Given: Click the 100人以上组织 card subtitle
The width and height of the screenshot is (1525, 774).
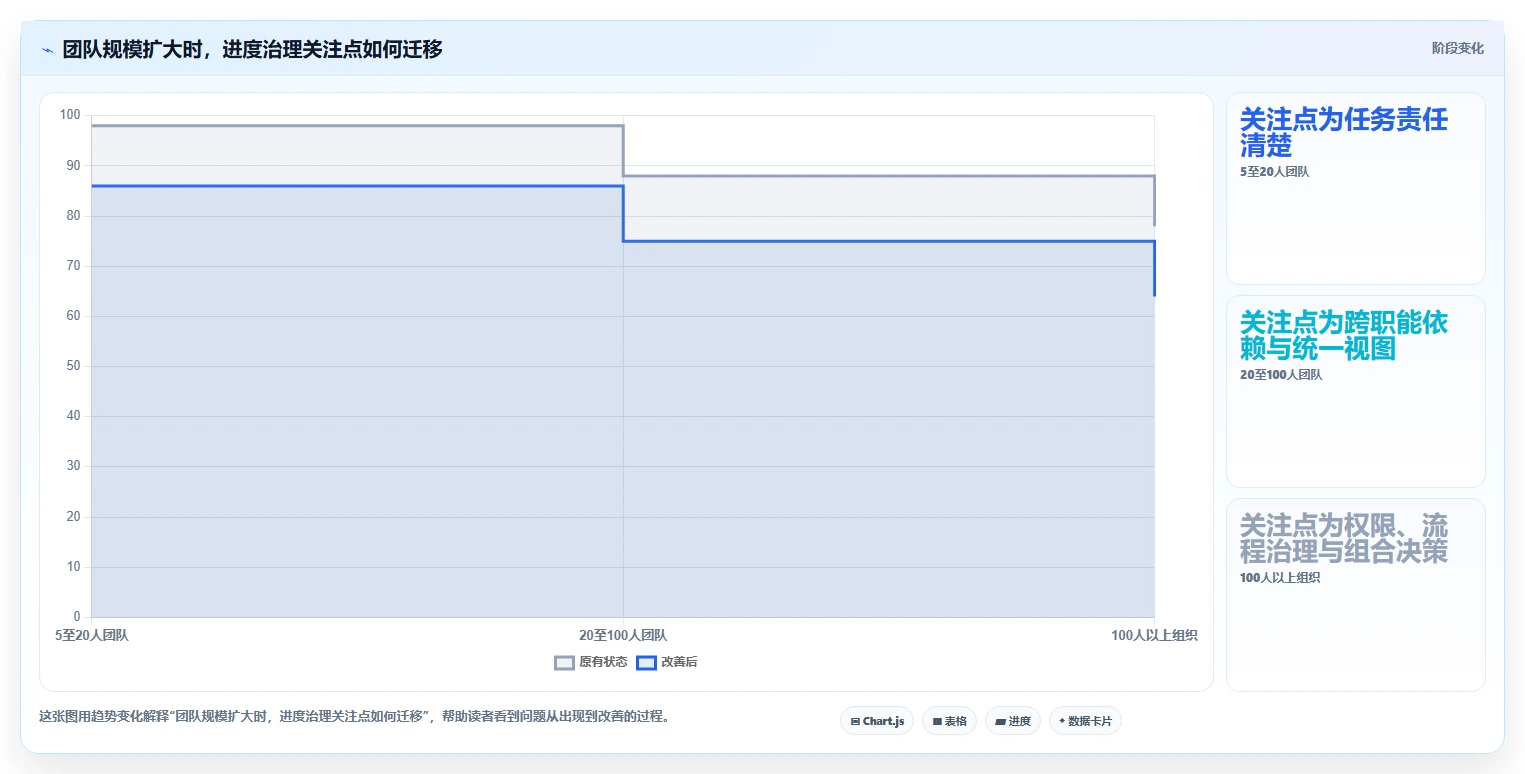Looking at the screenshot, I should point(1280,578).
